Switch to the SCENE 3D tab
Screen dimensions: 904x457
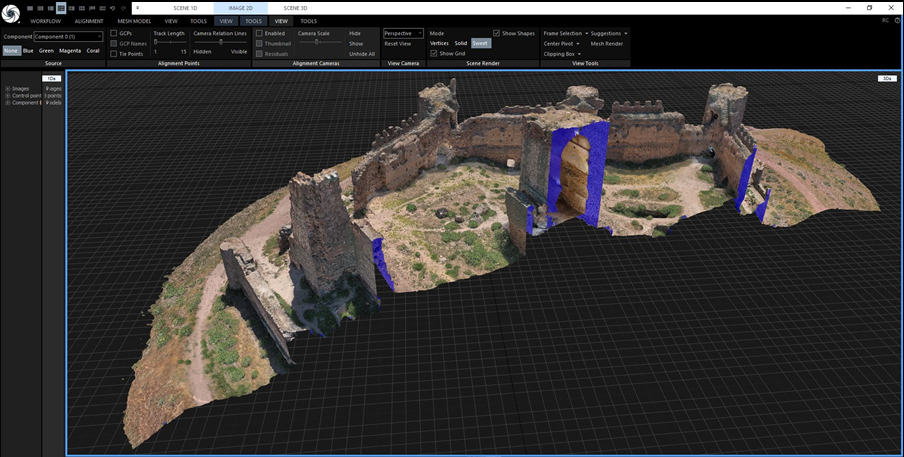[x=296, y=7]
